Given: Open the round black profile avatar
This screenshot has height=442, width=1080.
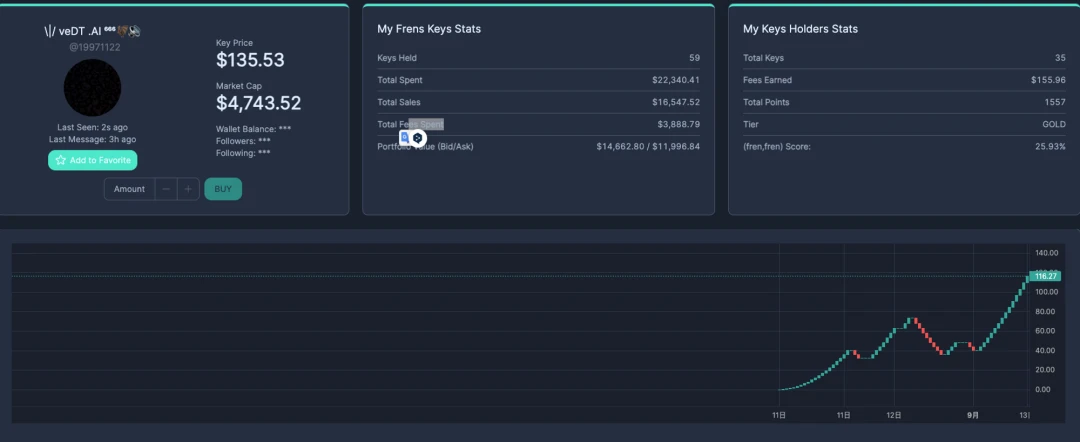Looking at the screenshot, I should pyautogui.click(x=92, y=87).
